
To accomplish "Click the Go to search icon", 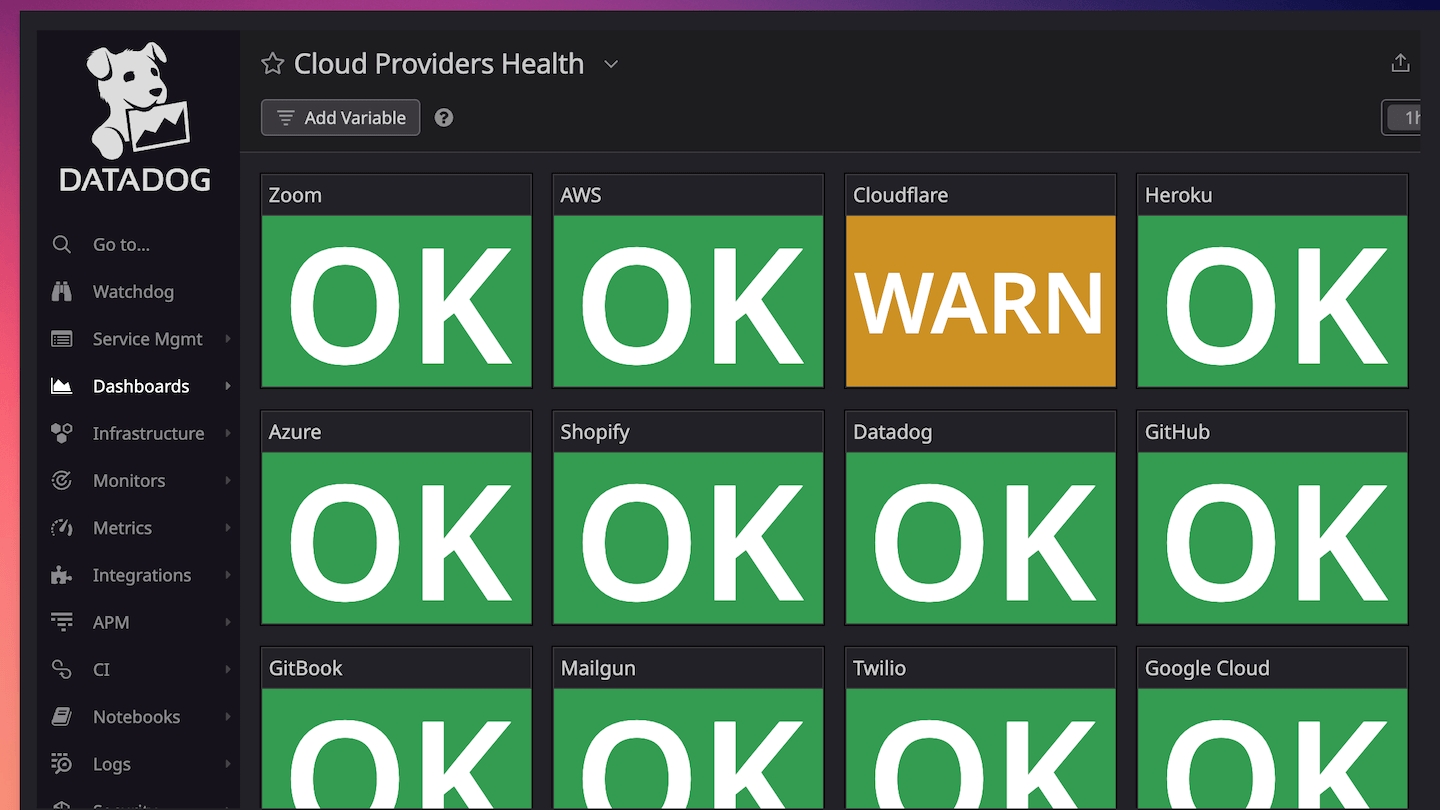I will point(62,244).
